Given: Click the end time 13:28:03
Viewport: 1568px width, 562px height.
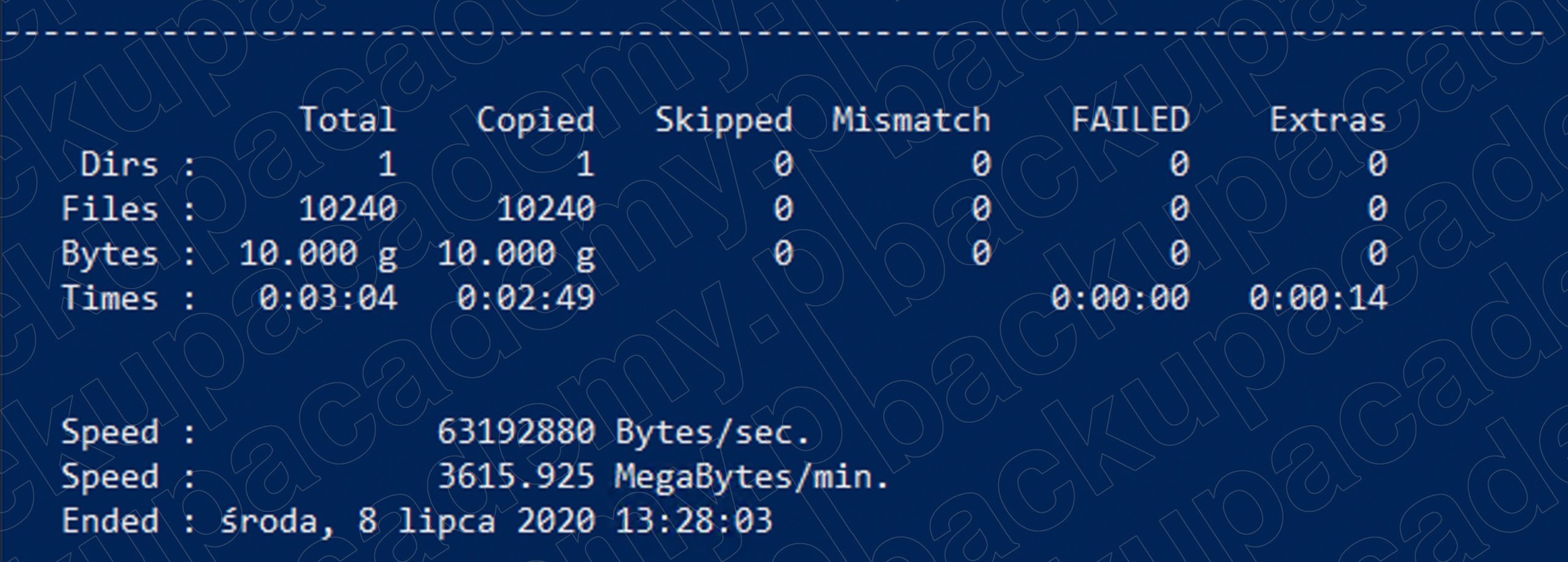Looking at the screenshot, I should point(694,521).
